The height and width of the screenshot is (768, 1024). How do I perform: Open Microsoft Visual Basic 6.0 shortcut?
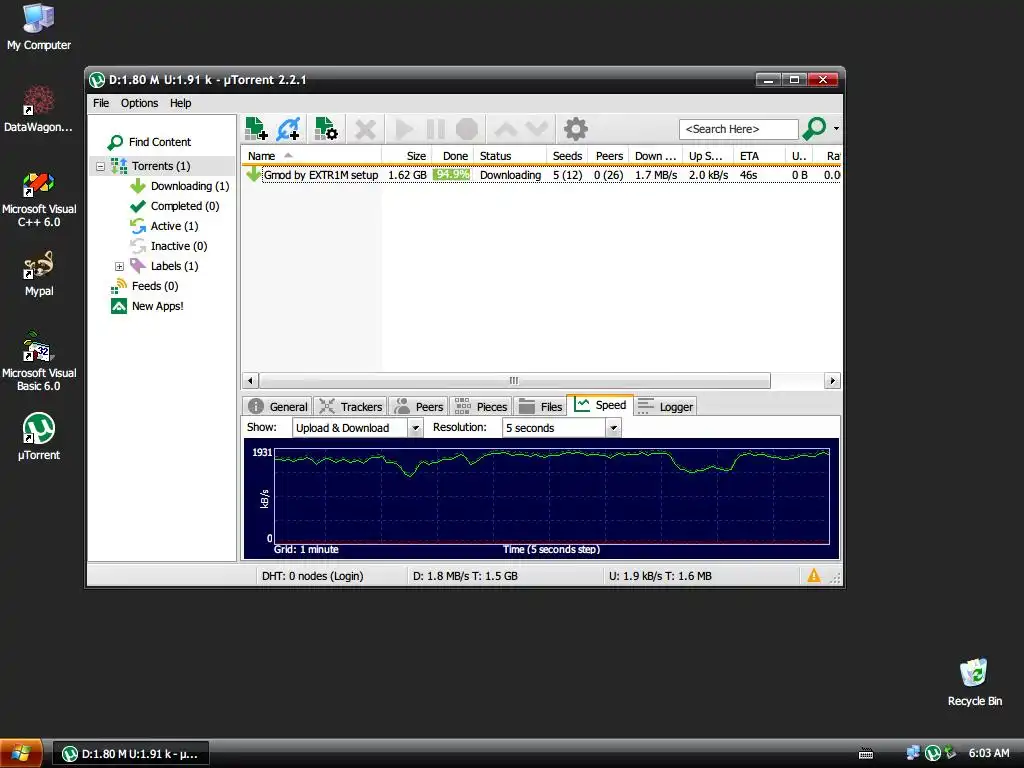[x=39, y=361]
